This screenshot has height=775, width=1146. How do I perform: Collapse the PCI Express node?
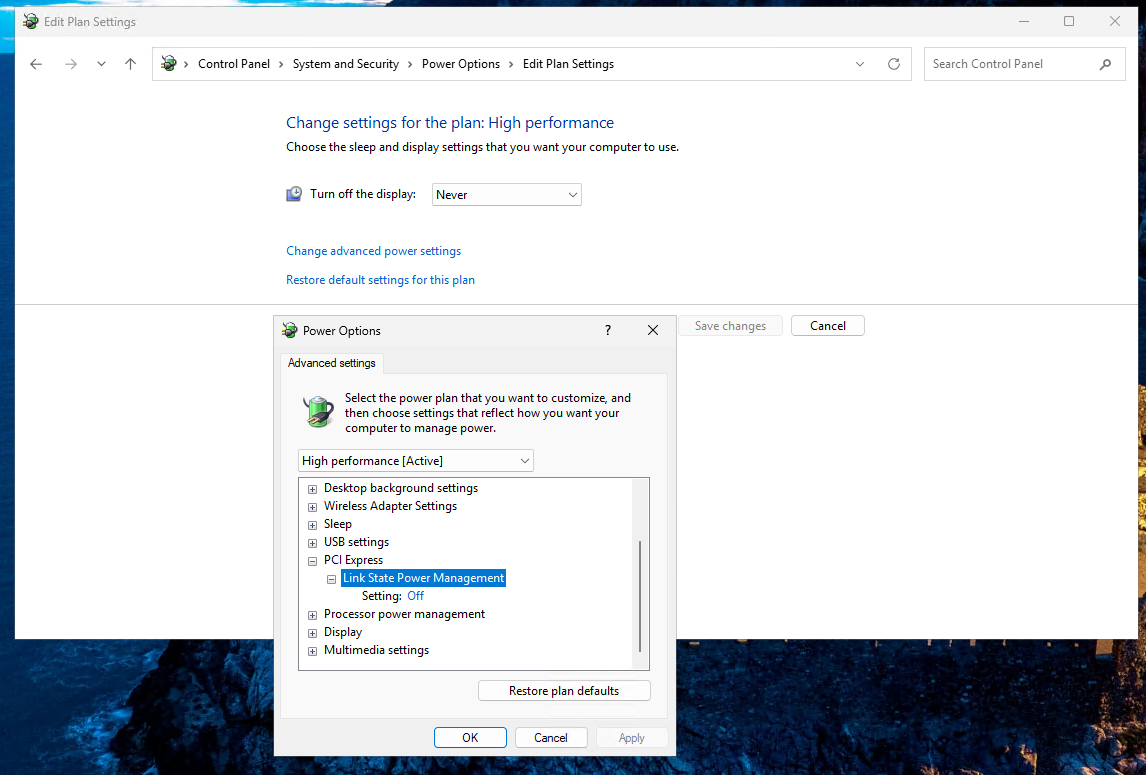312,561
